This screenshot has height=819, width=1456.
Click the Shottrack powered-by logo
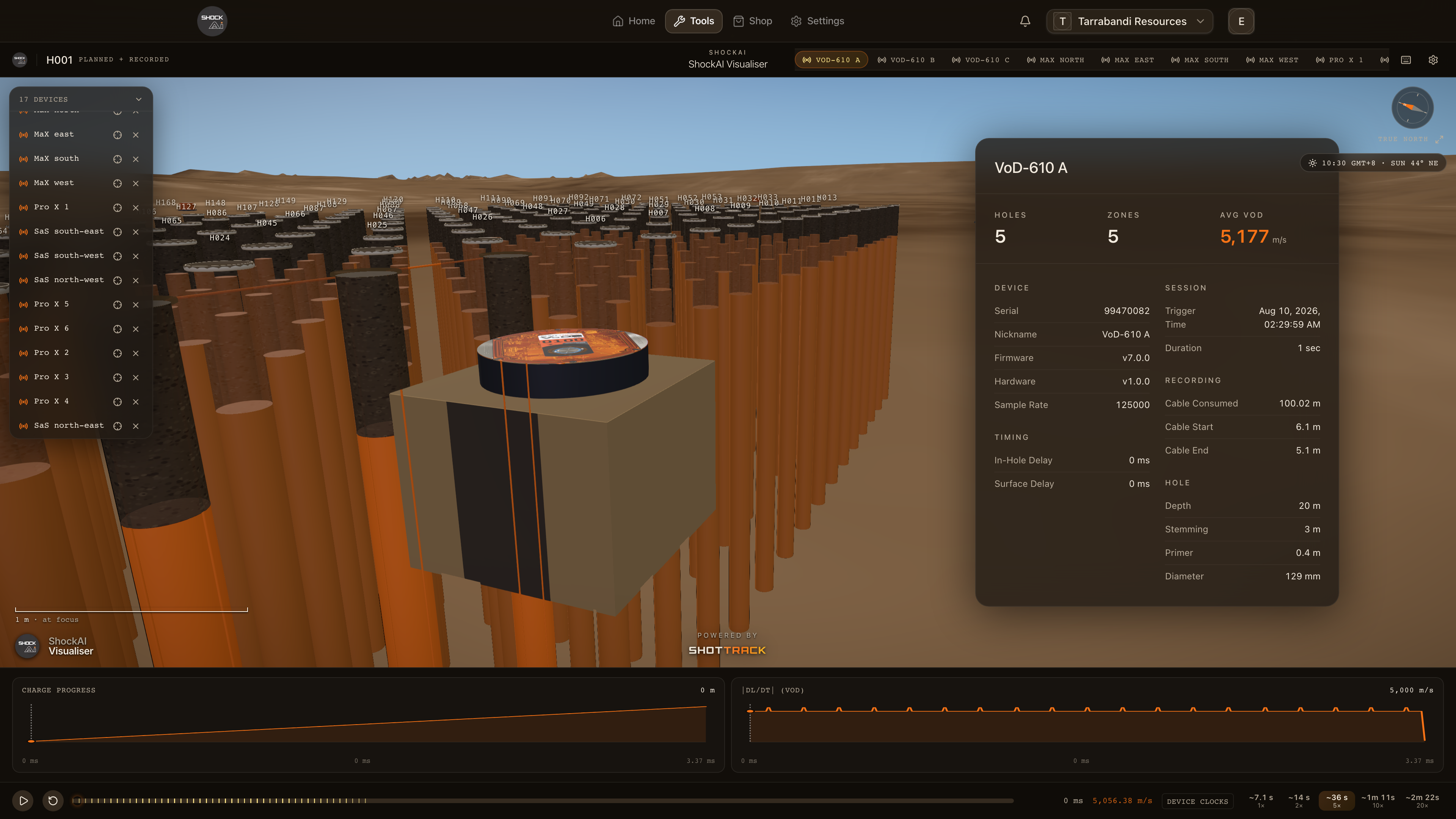(x=728, y=650)
